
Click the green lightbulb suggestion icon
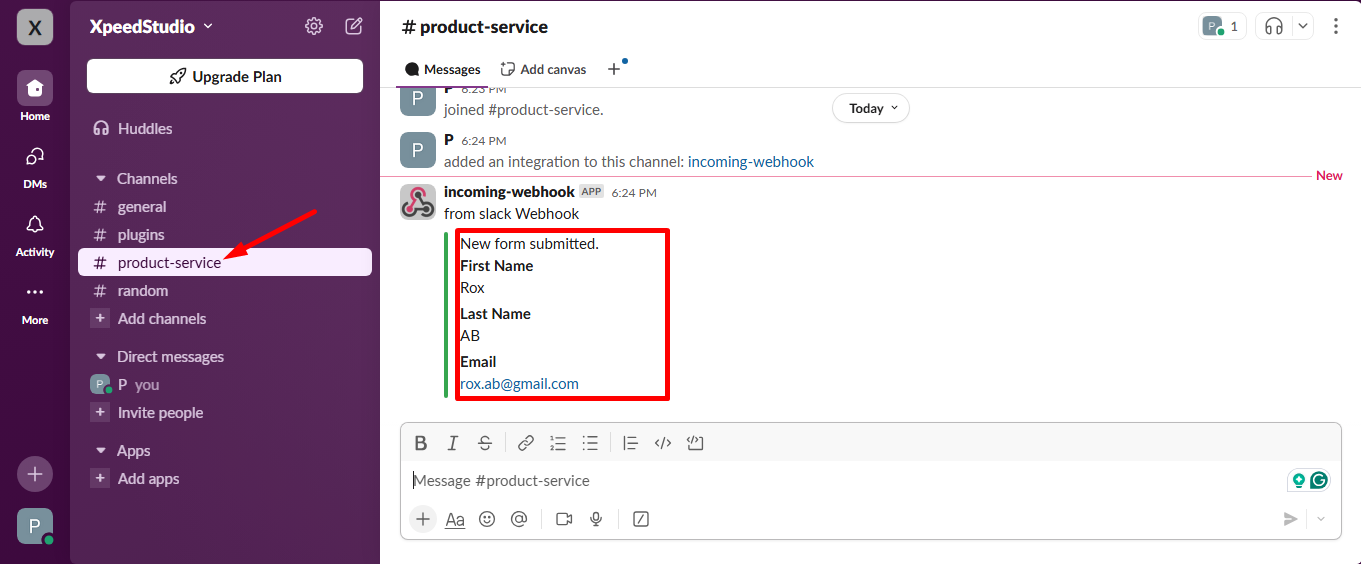(x=1299, y=480)
